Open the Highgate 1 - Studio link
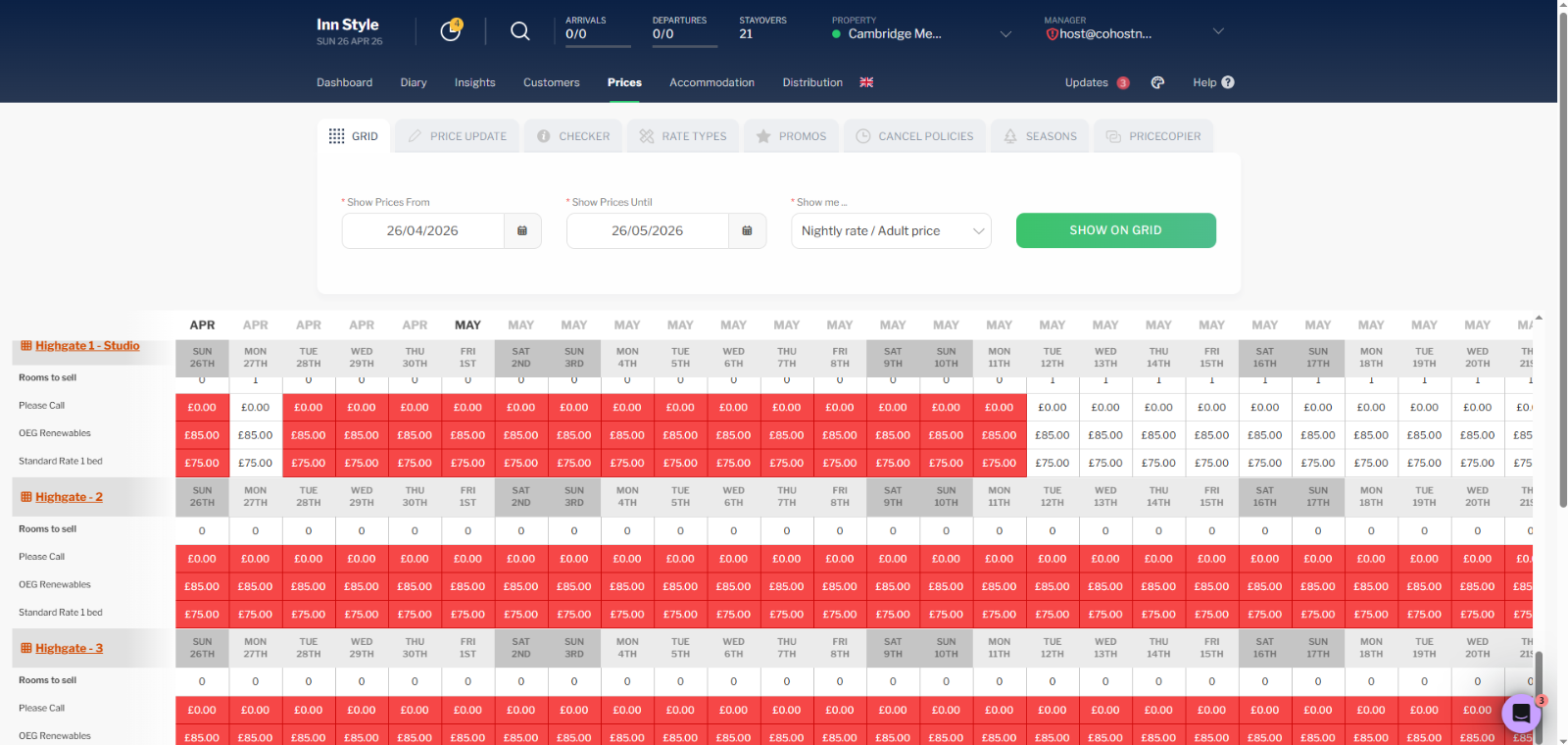 tap(87, 345)
